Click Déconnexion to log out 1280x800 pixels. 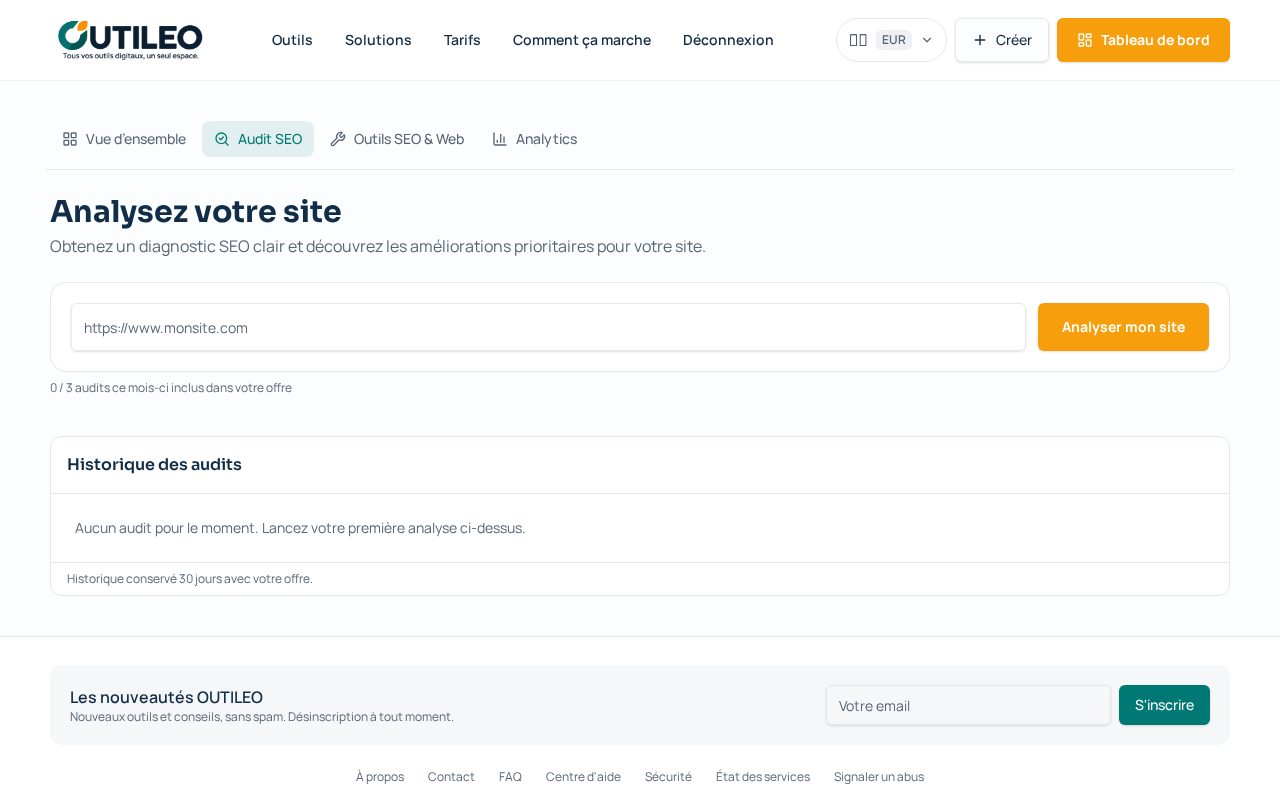[x=728, y=40]
